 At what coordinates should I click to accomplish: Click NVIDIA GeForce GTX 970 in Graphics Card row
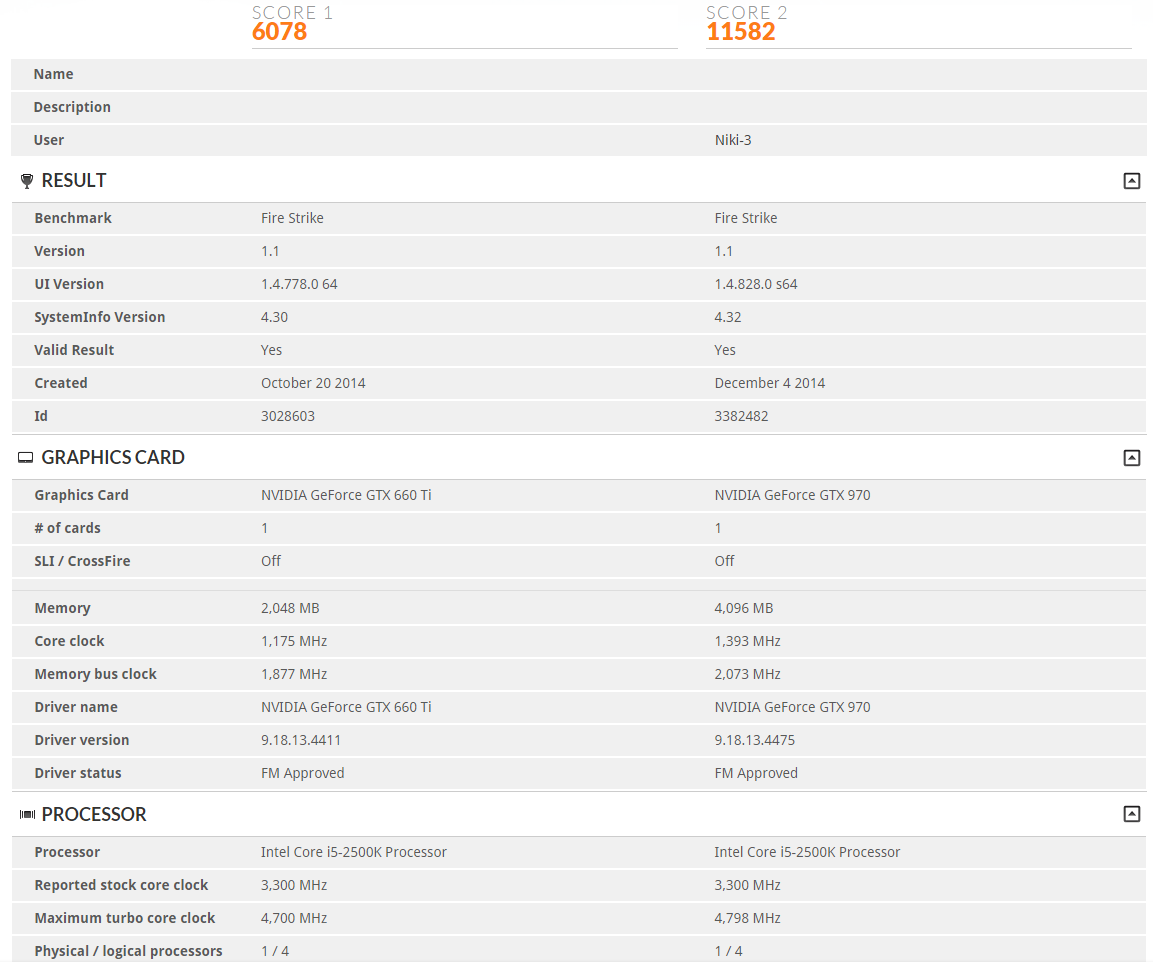[793, 495]
